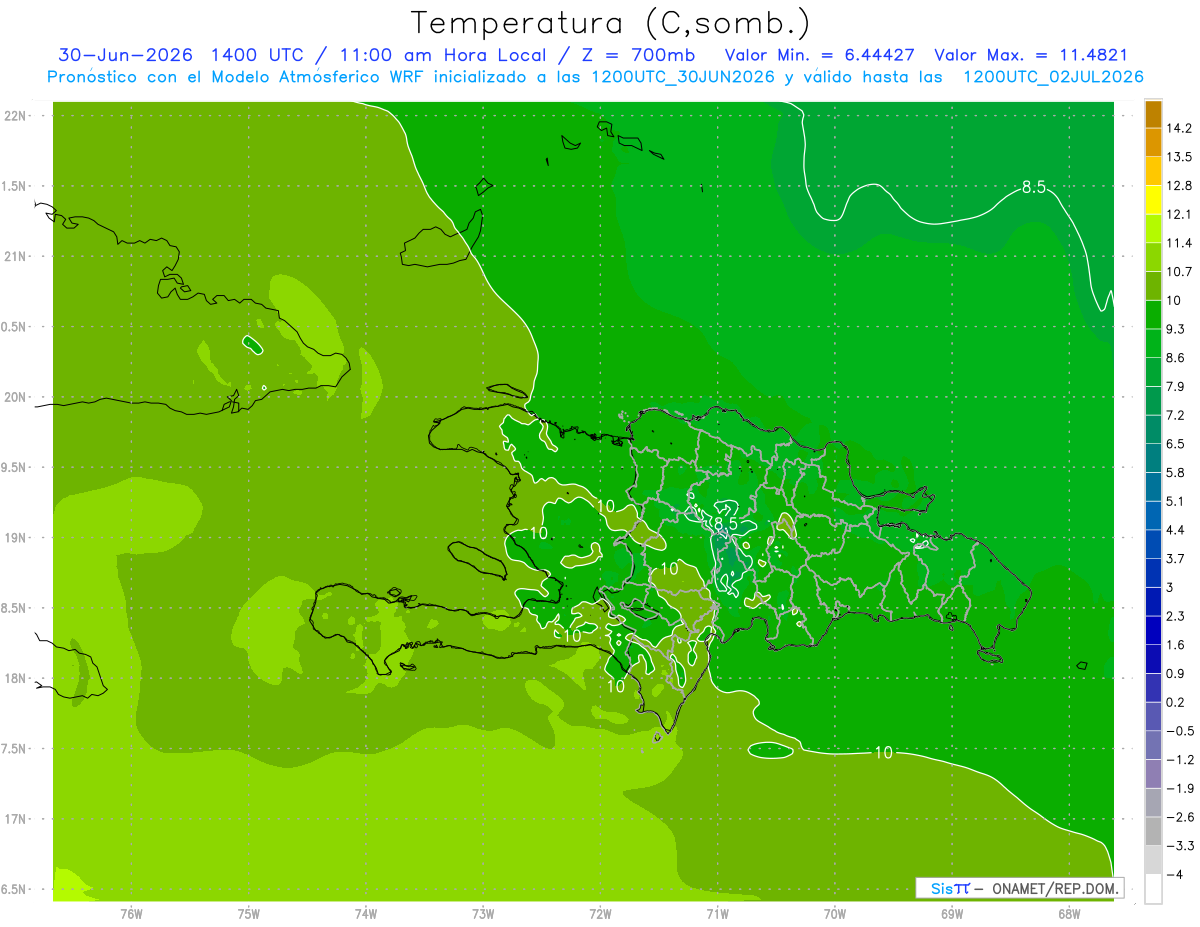
Task: Click the "76W" longitude axis label
Action: coord(131,913)
